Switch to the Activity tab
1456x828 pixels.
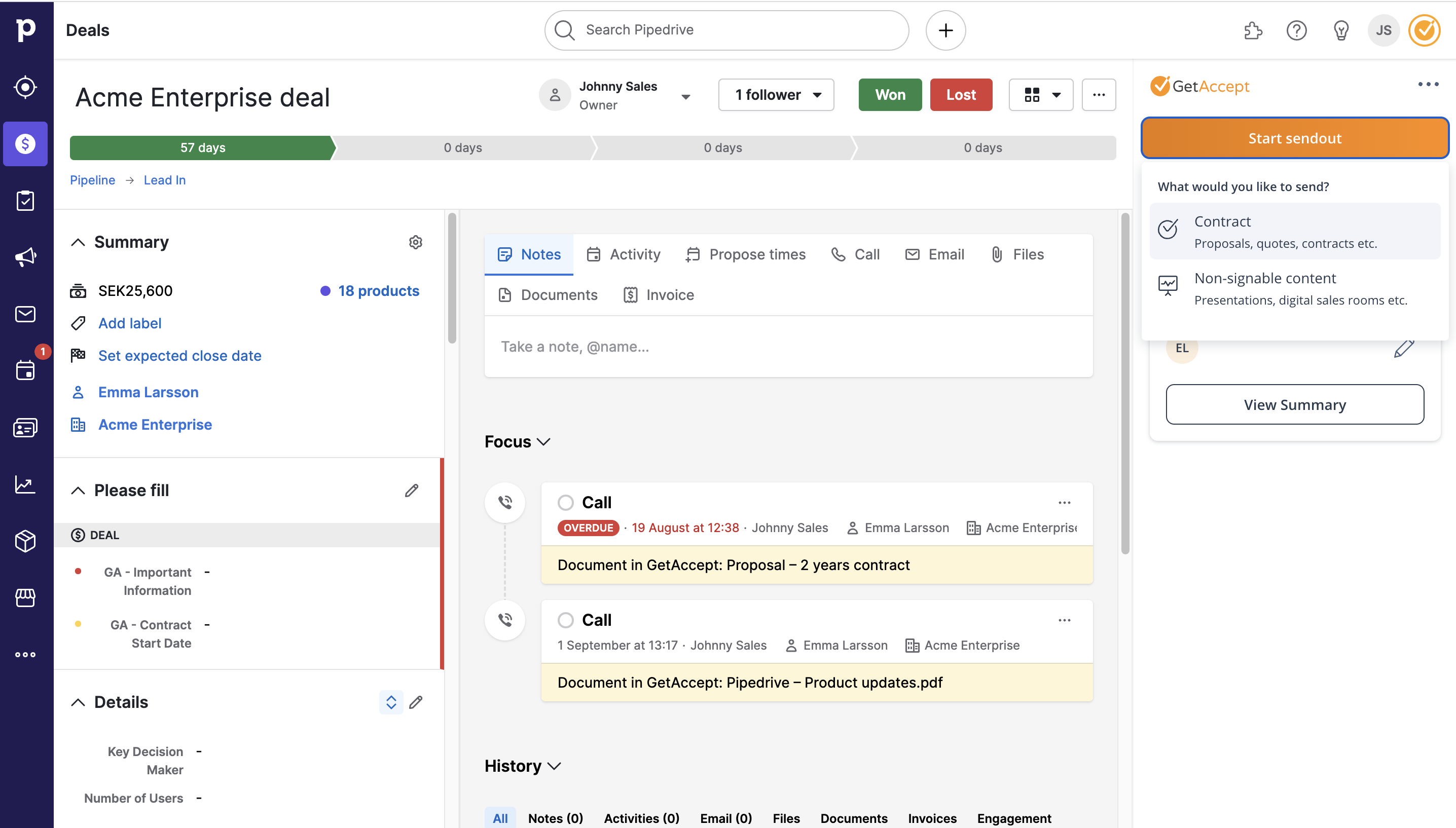(624, 254)
